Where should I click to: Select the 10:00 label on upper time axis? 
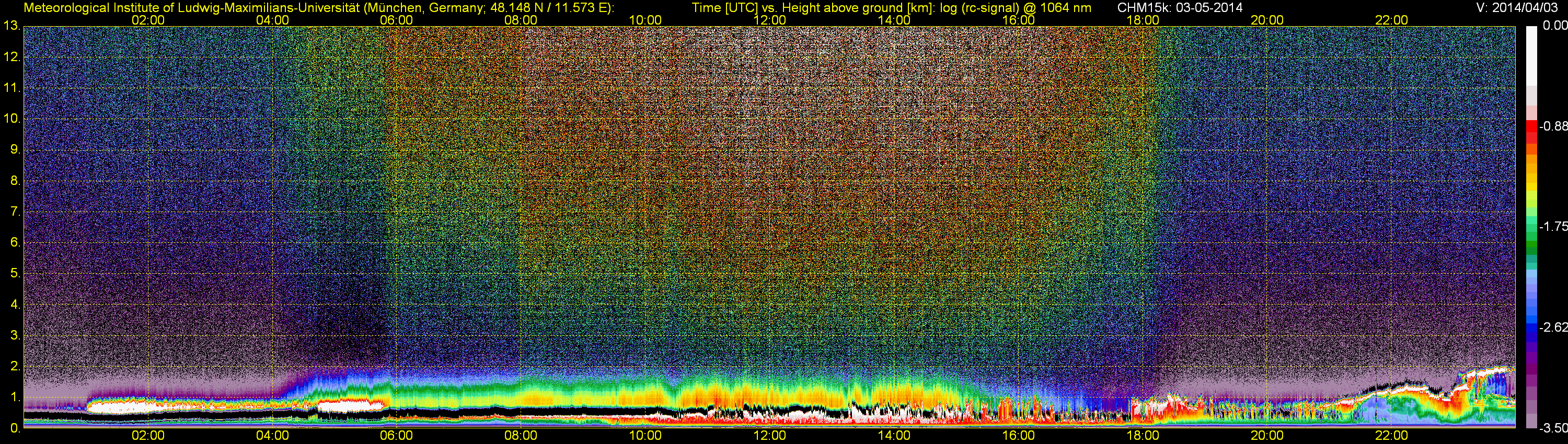645,20
